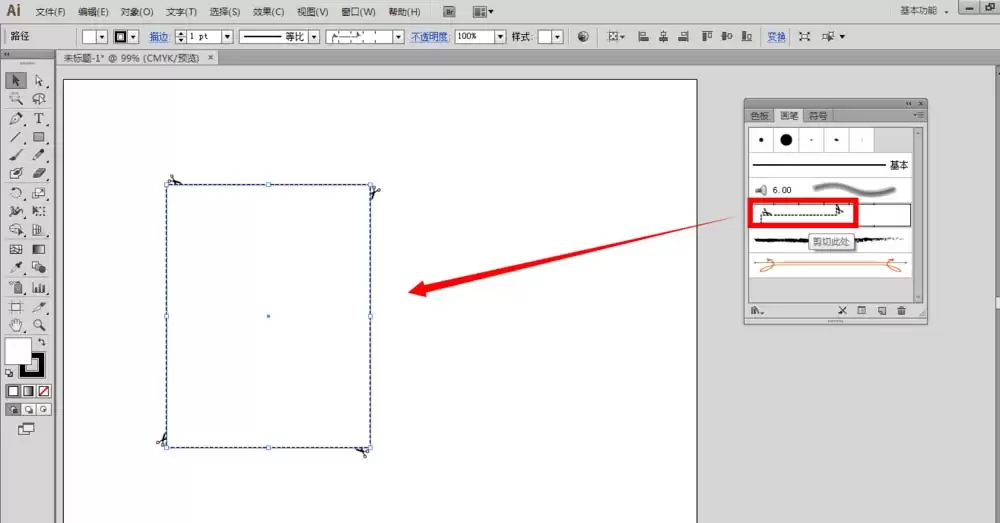The height and width of the screenshot is (523, 1000).
Task: Set fill to None in toolbox
Action: pos(44,391)
